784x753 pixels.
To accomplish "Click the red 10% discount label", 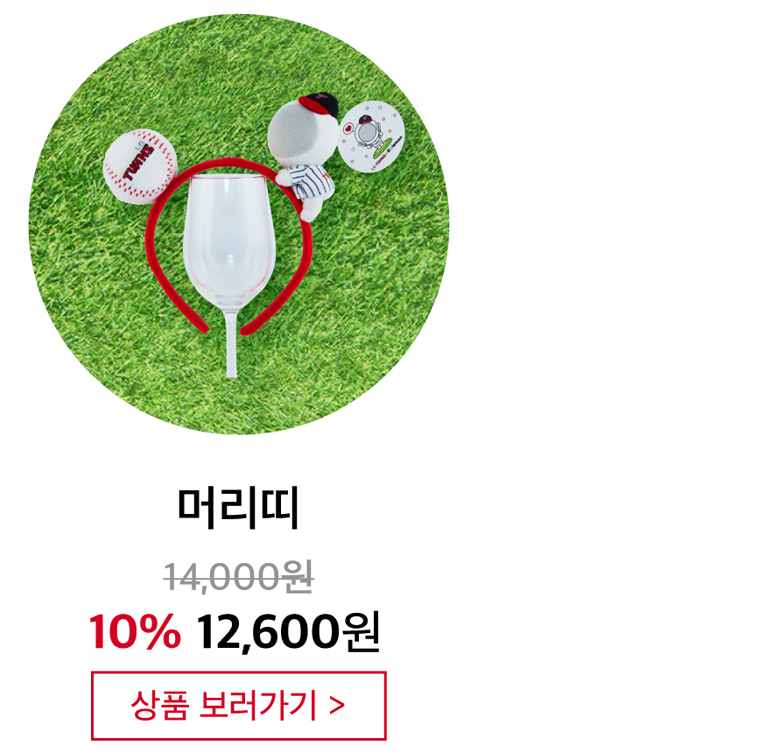I will click(134, 632).
